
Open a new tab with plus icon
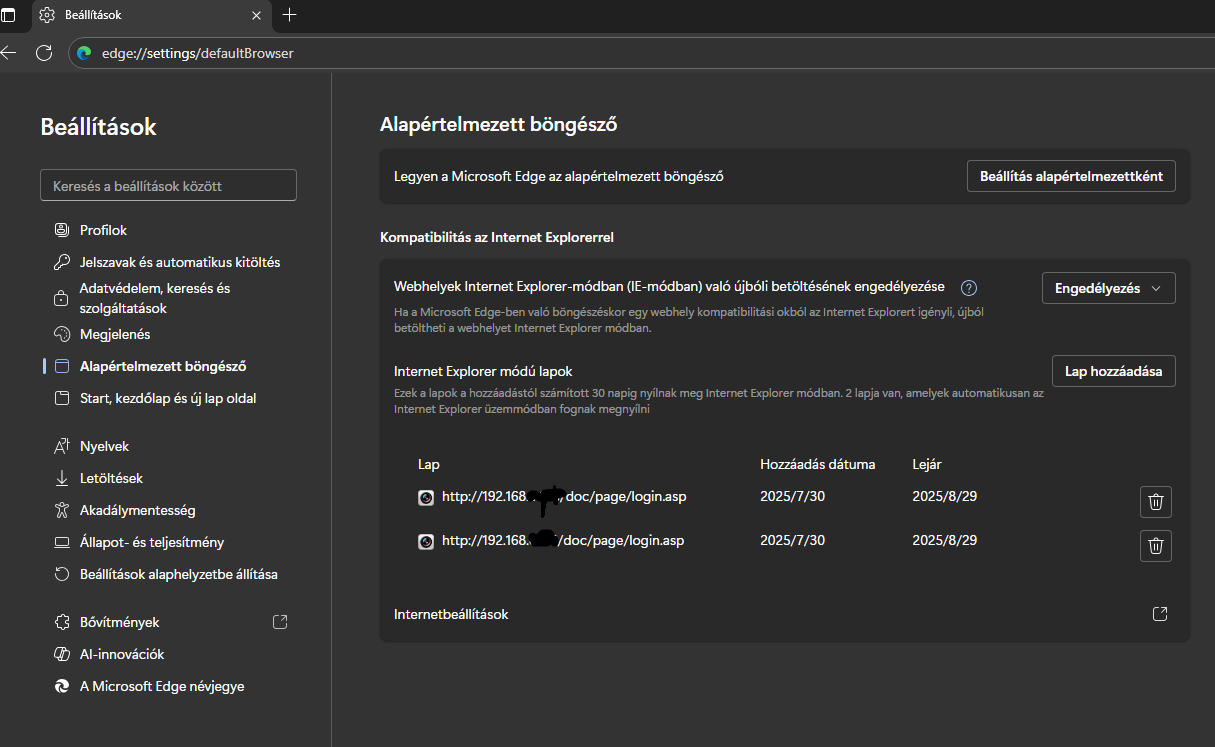290,15
